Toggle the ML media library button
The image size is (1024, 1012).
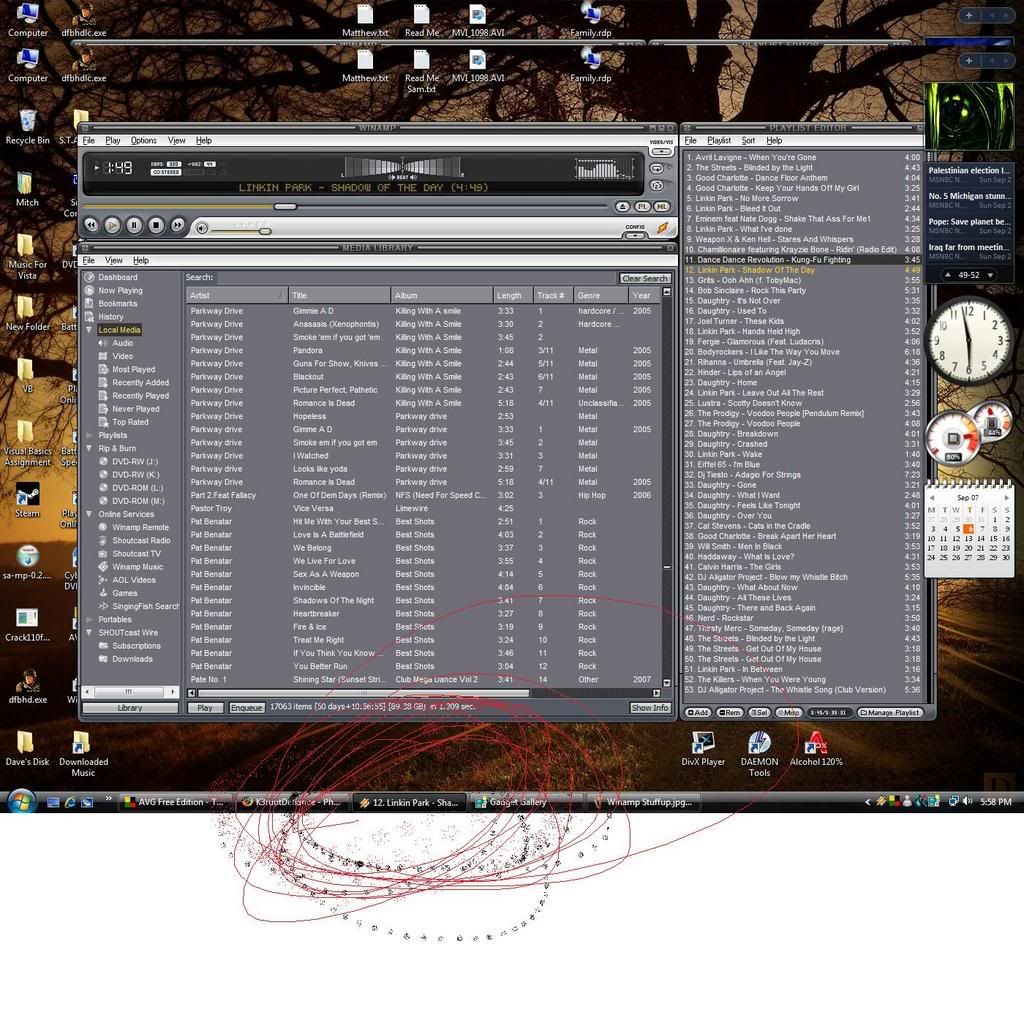click(662, 206)
